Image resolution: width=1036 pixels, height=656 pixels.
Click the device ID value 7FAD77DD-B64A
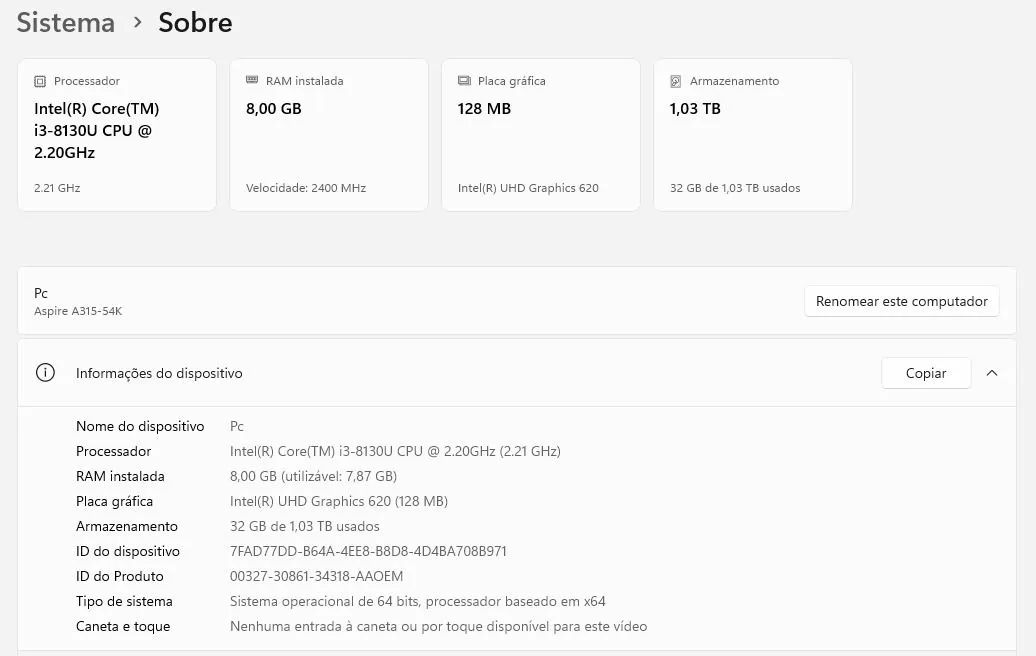point(368,551)
